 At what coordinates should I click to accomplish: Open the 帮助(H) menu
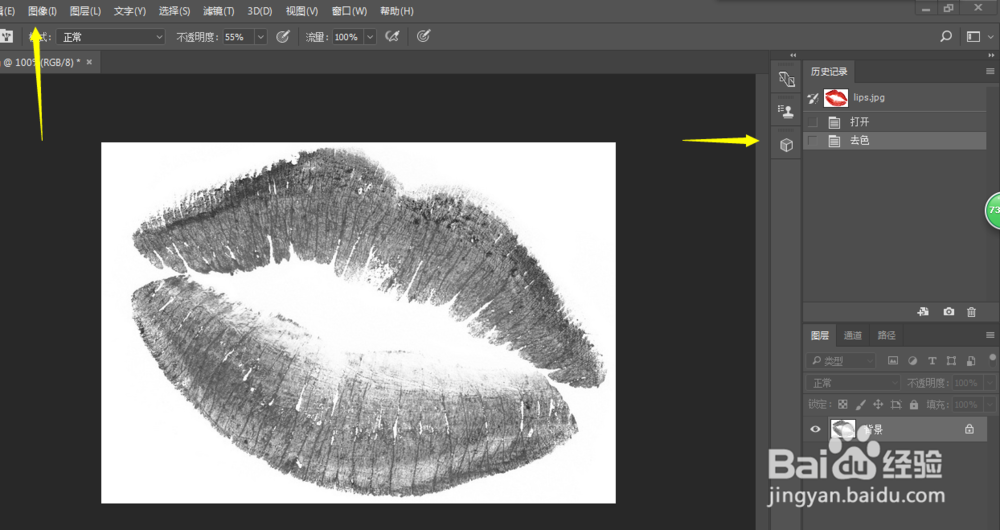pyautogui.click(x=397, y=11)
